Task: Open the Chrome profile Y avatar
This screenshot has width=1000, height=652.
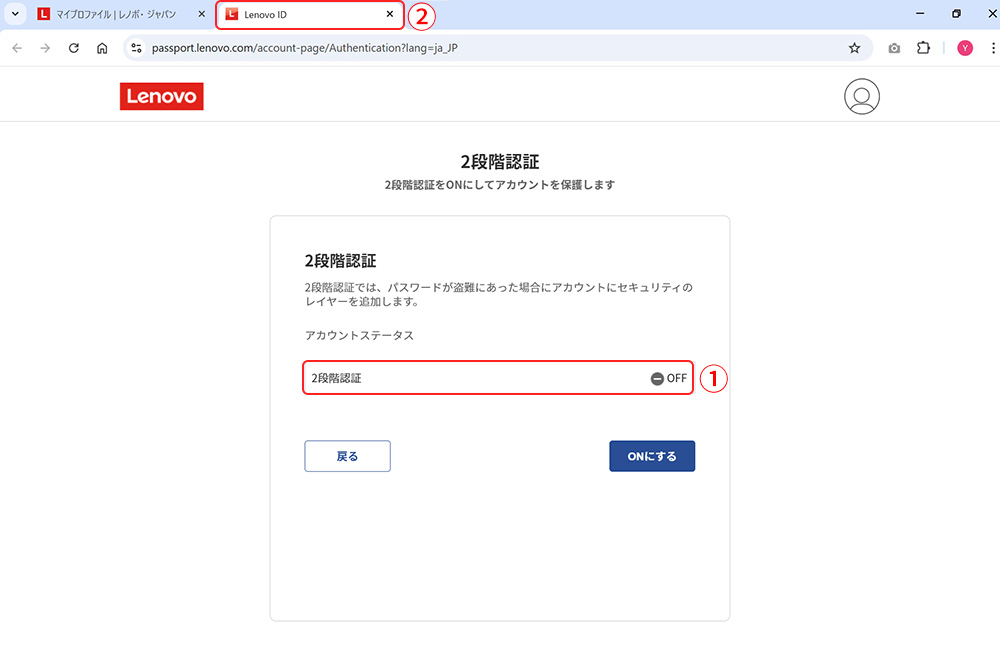Action: 964,48
